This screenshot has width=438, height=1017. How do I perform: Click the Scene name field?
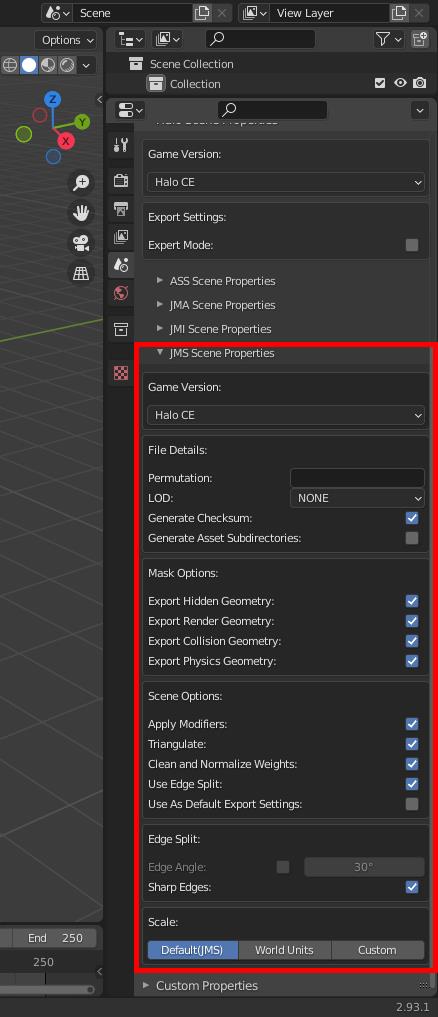coord(133,13)
